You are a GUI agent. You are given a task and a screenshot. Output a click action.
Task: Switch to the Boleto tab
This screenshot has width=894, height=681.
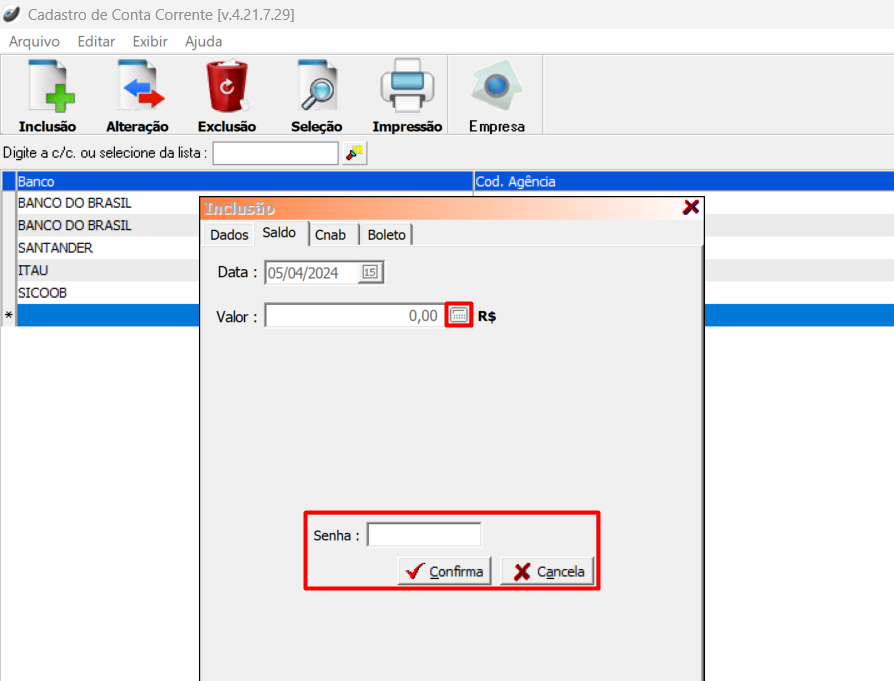point(386,235)
